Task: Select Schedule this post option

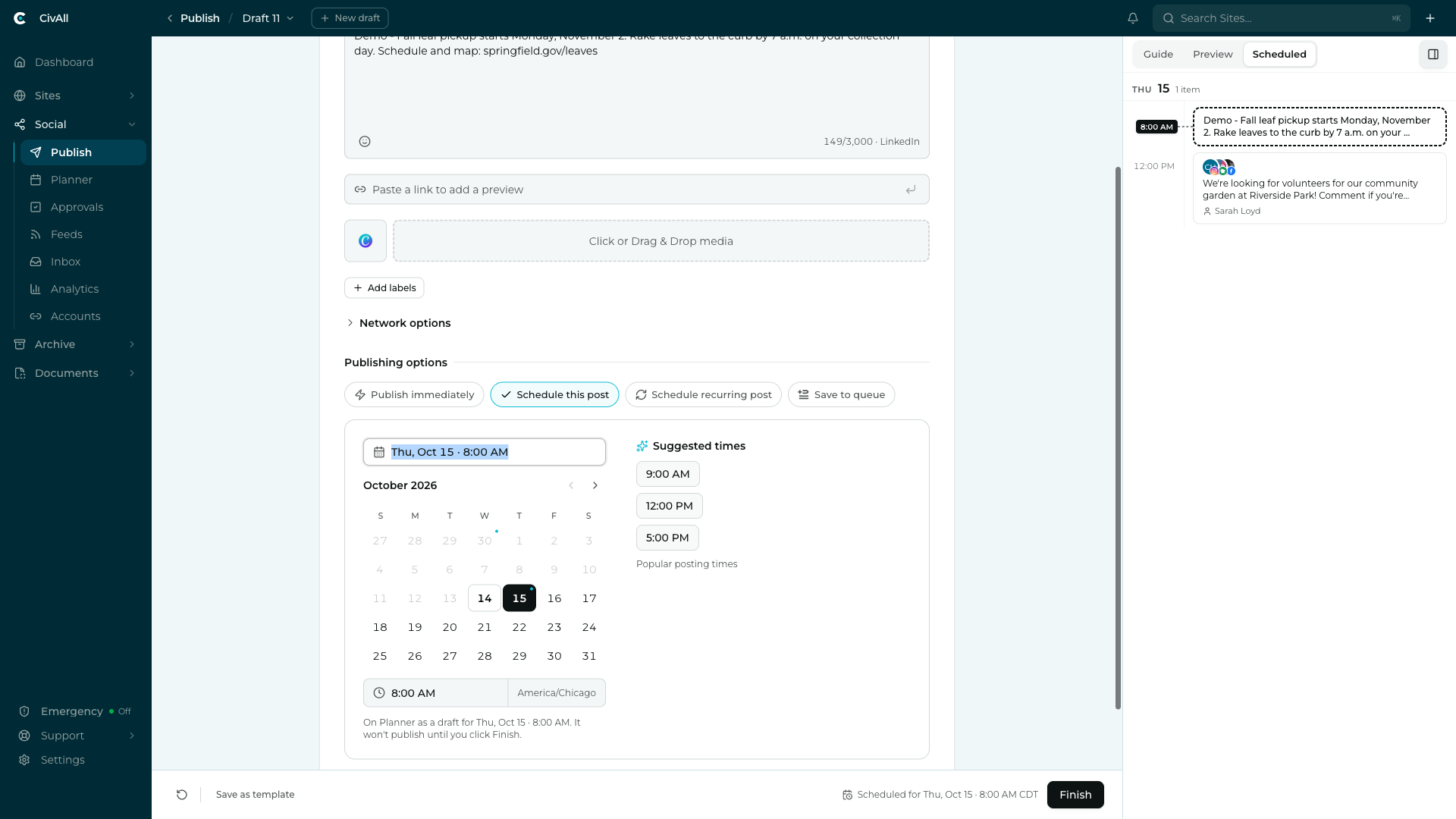Action: (x=554, y=395)
